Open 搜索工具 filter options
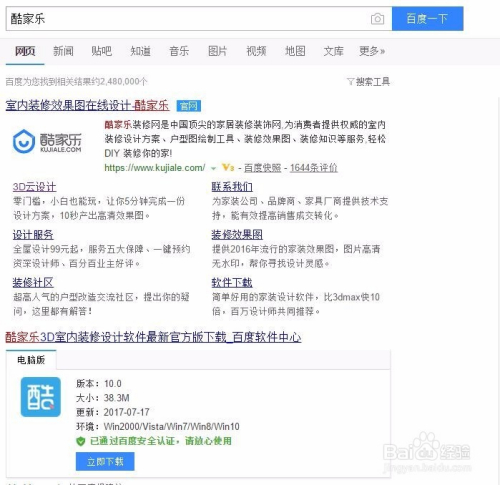The width and height of the screenshot is (500, 485). (x=368, y=81)
